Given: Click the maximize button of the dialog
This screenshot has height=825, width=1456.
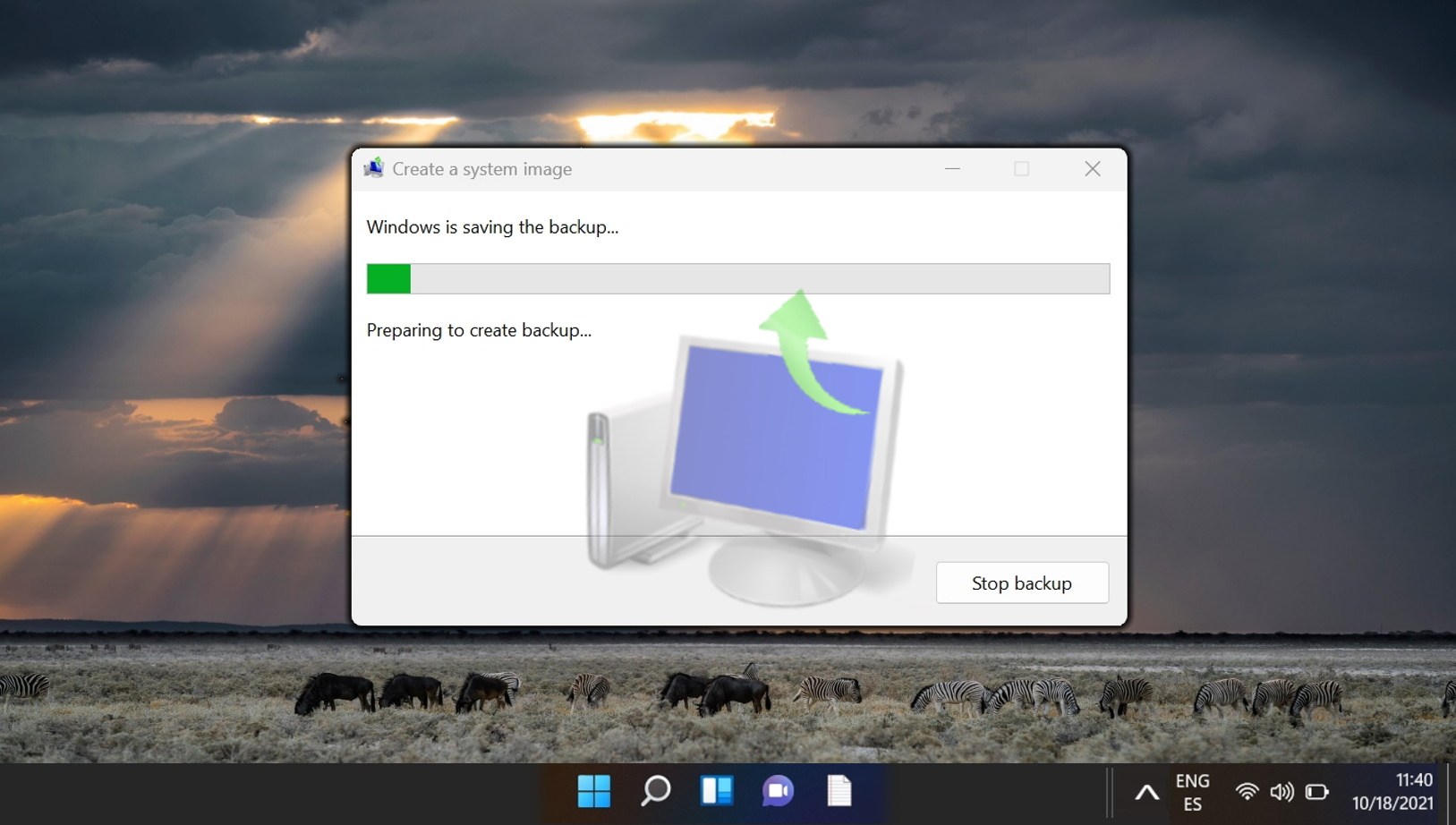Looking at the screenshot, I should click(x=1022, y=169).
